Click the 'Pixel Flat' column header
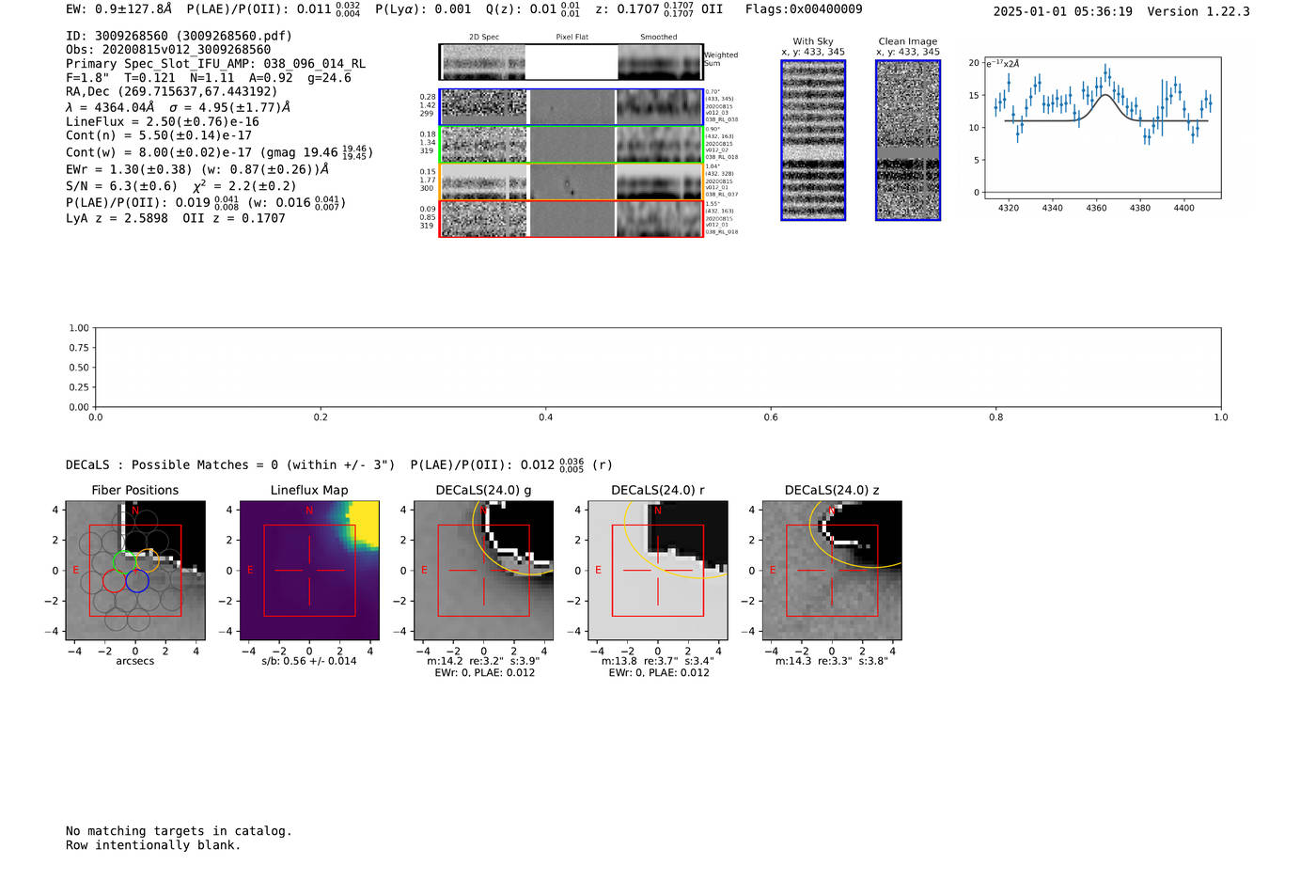The image size is (1316, 896). point(572,38)
